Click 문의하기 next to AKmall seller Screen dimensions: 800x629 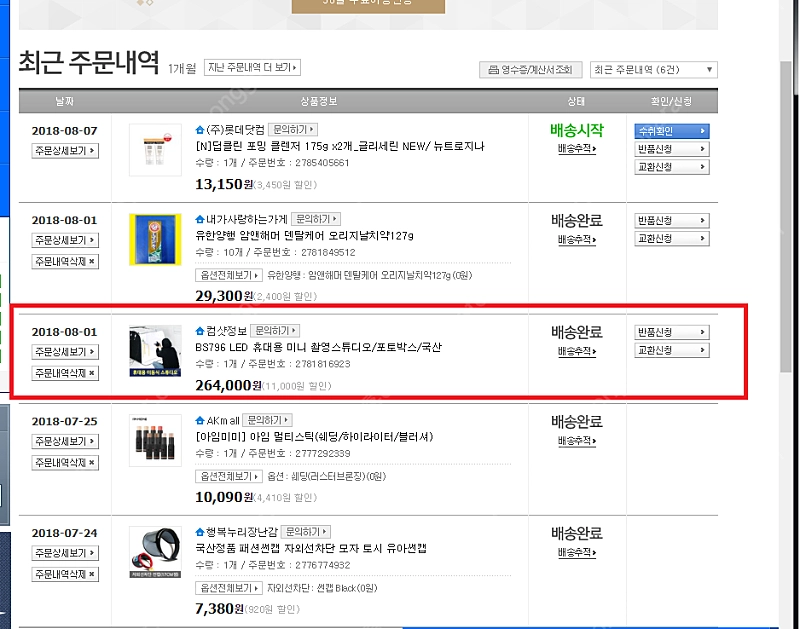267,420
